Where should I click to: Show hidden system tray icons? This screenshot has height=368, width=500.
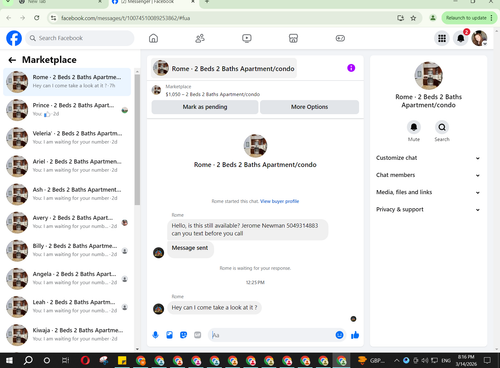(397, 360)
